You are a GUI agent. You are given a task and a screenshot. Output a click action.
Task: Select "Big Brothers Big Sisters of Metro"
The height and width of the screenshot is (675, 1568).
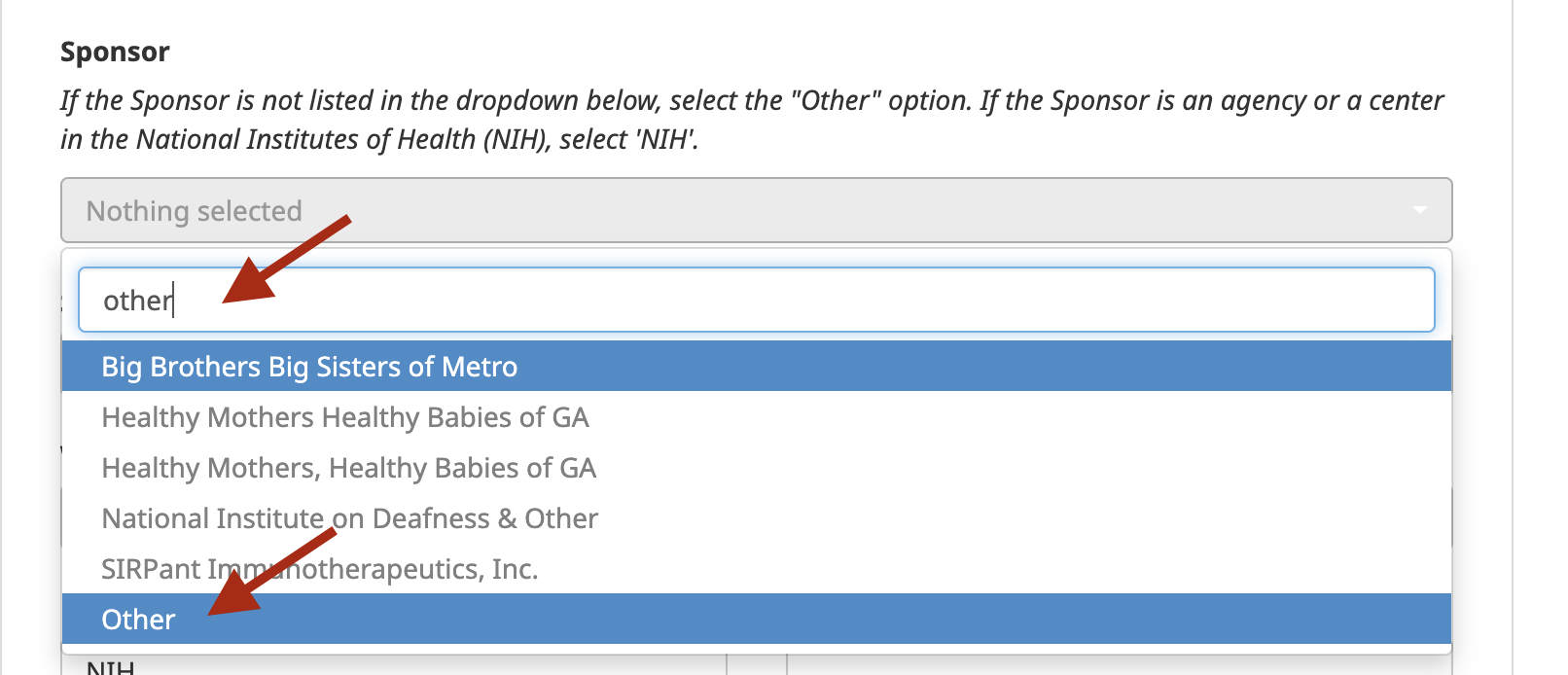[309, 367]
